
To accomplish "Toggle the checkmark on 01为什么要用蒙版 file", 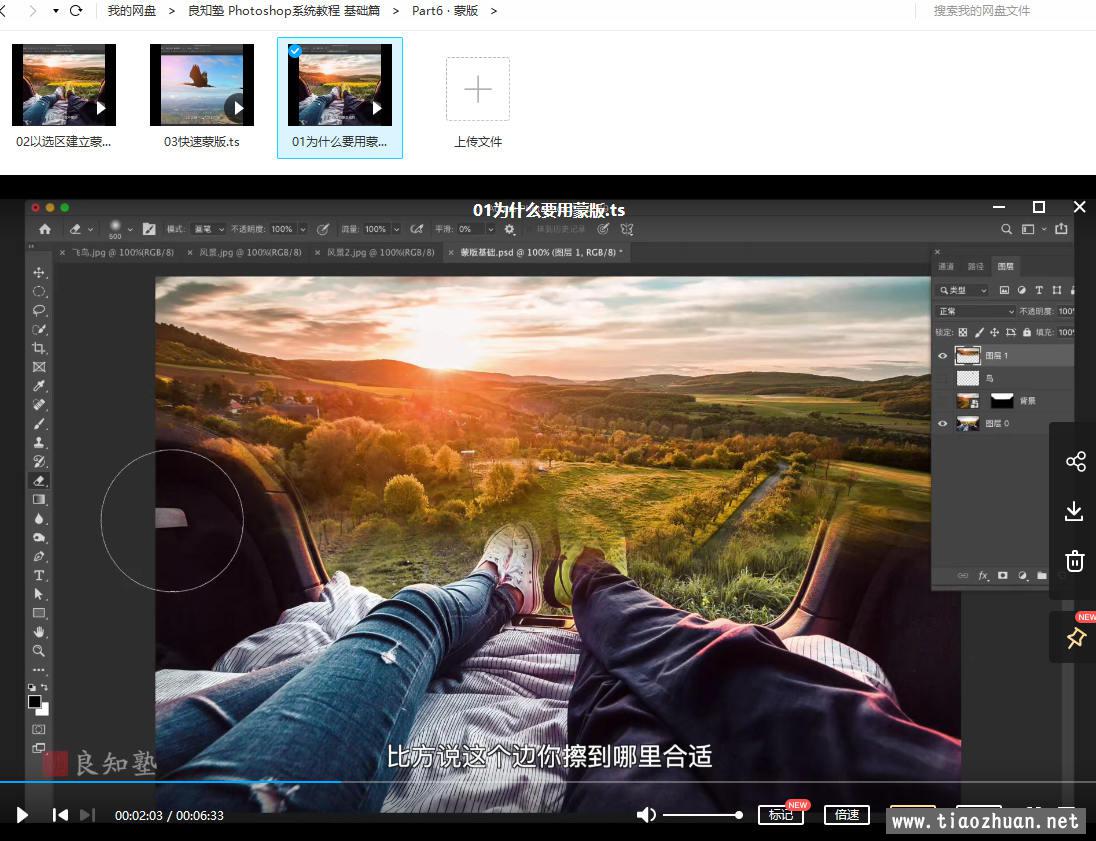I will point(295,50).
